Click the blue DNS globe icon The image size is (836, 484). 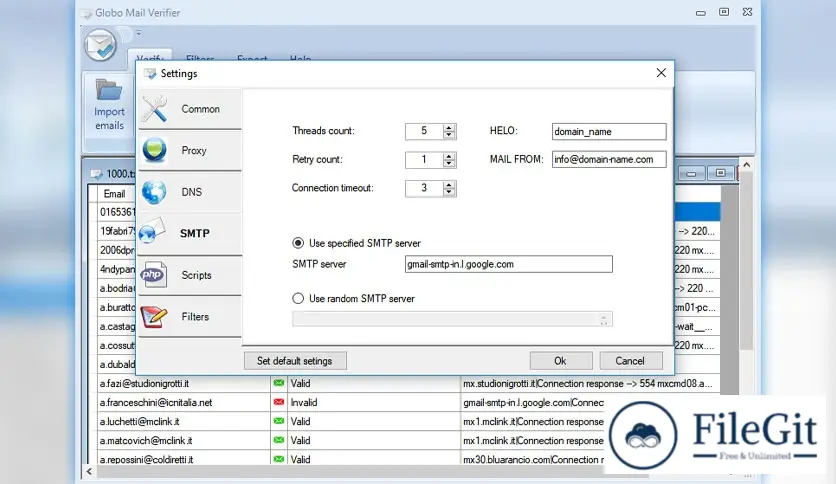[154, 192]
